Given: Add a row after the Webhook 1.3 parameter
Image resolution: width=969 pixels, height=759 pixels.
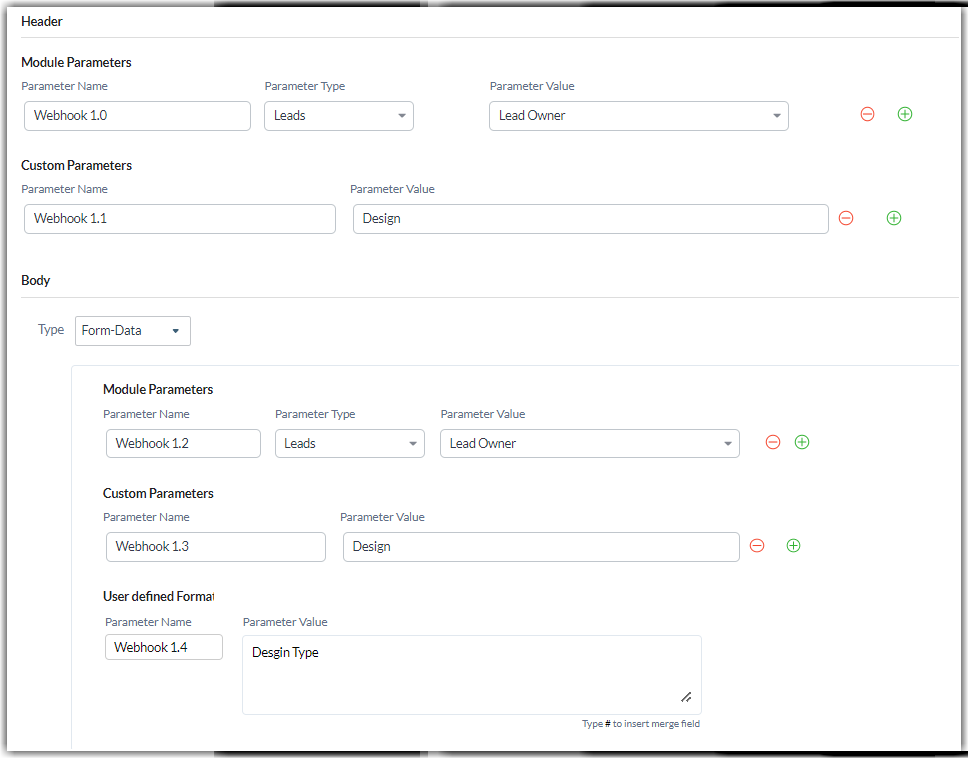Looking at the screenshot, I should tap(793, 546).
